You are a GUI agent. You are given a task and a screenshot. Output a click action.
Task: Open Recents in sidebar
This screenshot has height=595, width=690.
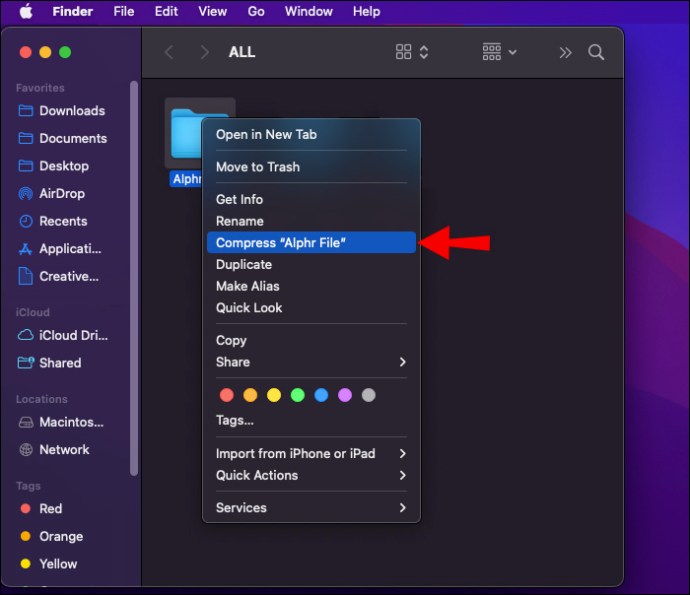[53, 221]
